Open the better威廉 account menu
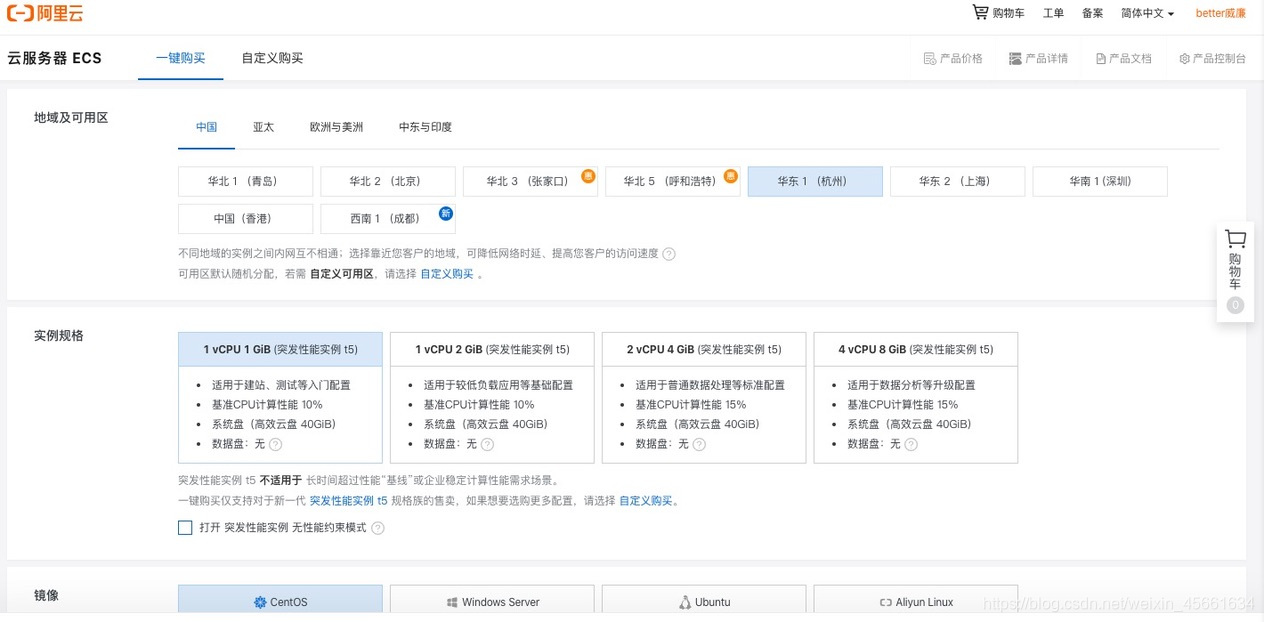Screen dimensions: 1264x622 pyautogui.click(x=1221, y=13)
